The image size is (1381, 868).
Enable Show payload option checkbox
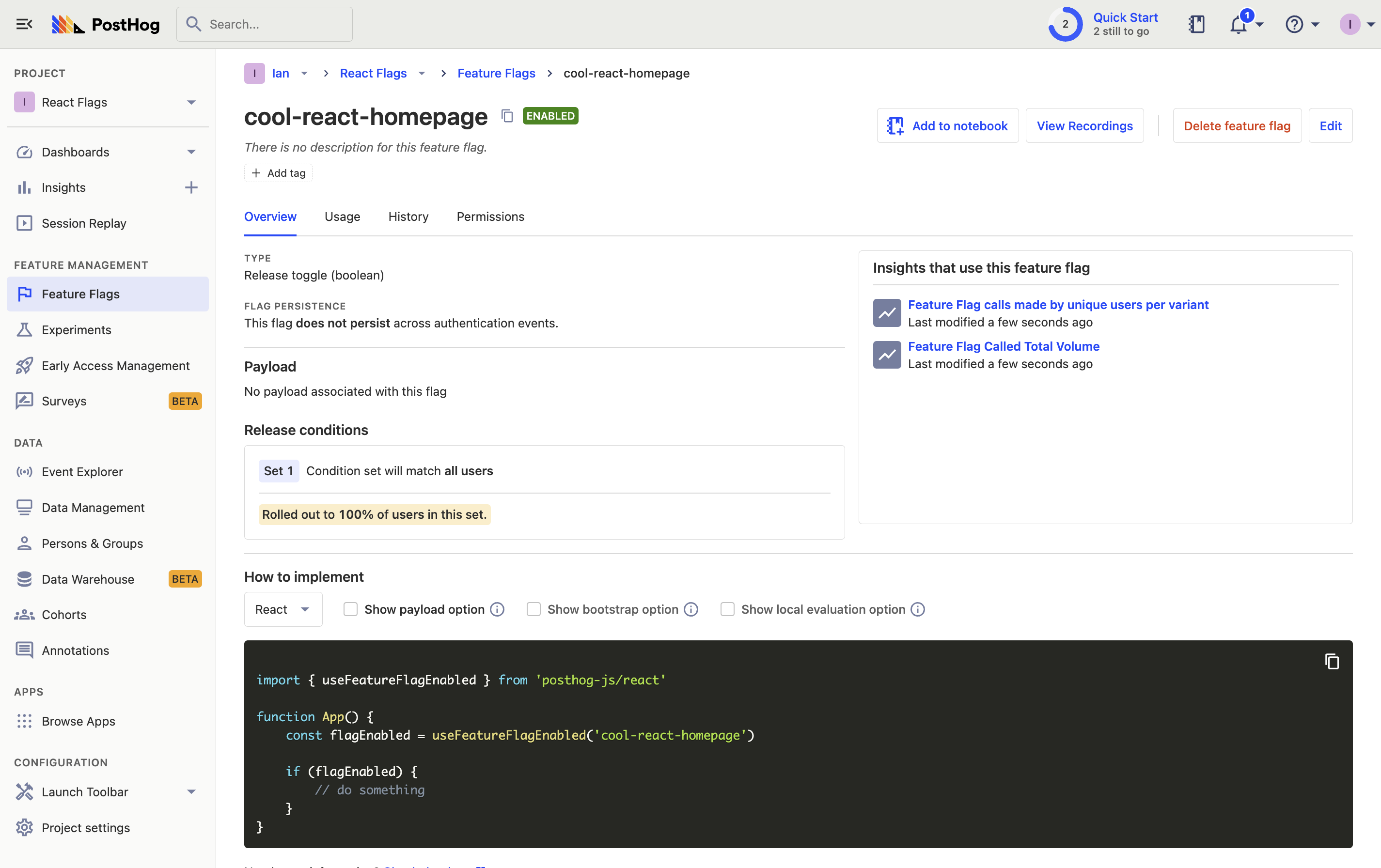point(350,609)
